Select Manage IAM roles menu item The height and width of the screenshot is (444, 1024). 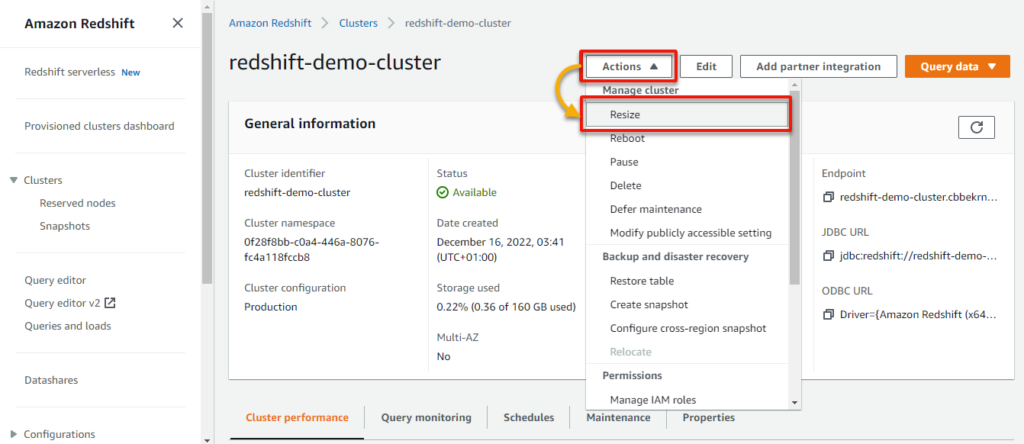(686, 400)
